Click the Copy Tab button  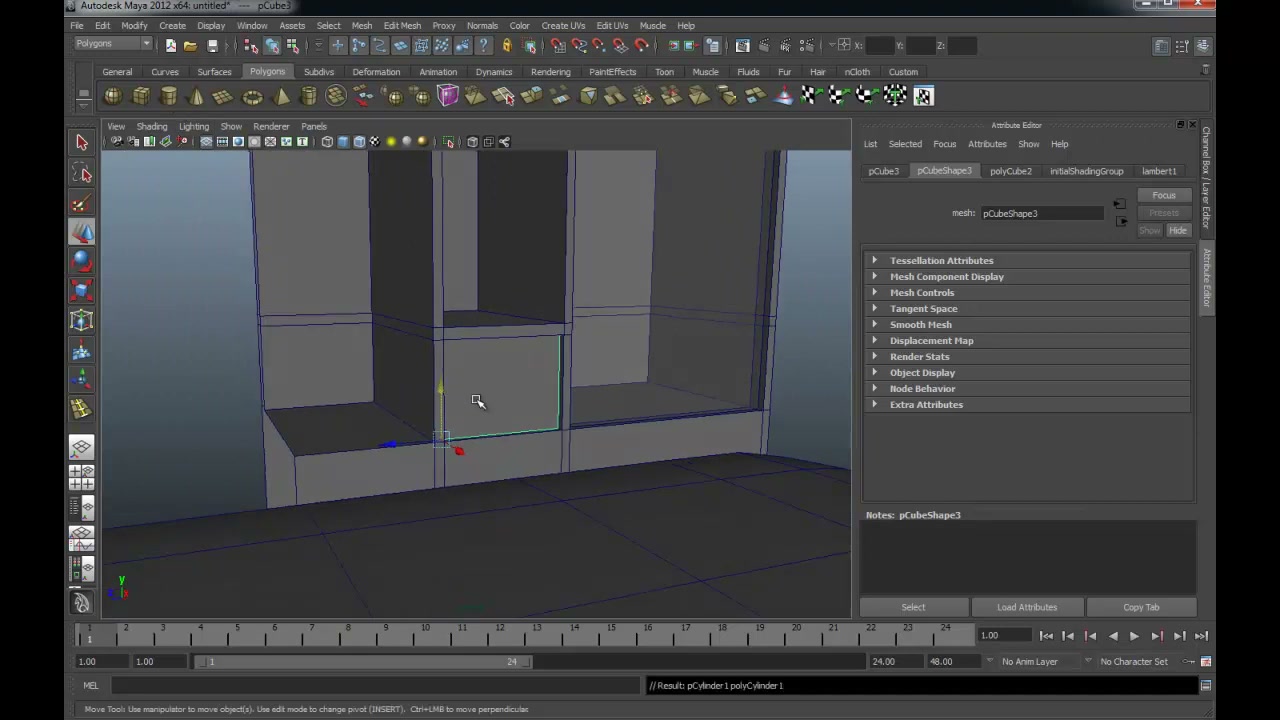[x=1141, y=607]
